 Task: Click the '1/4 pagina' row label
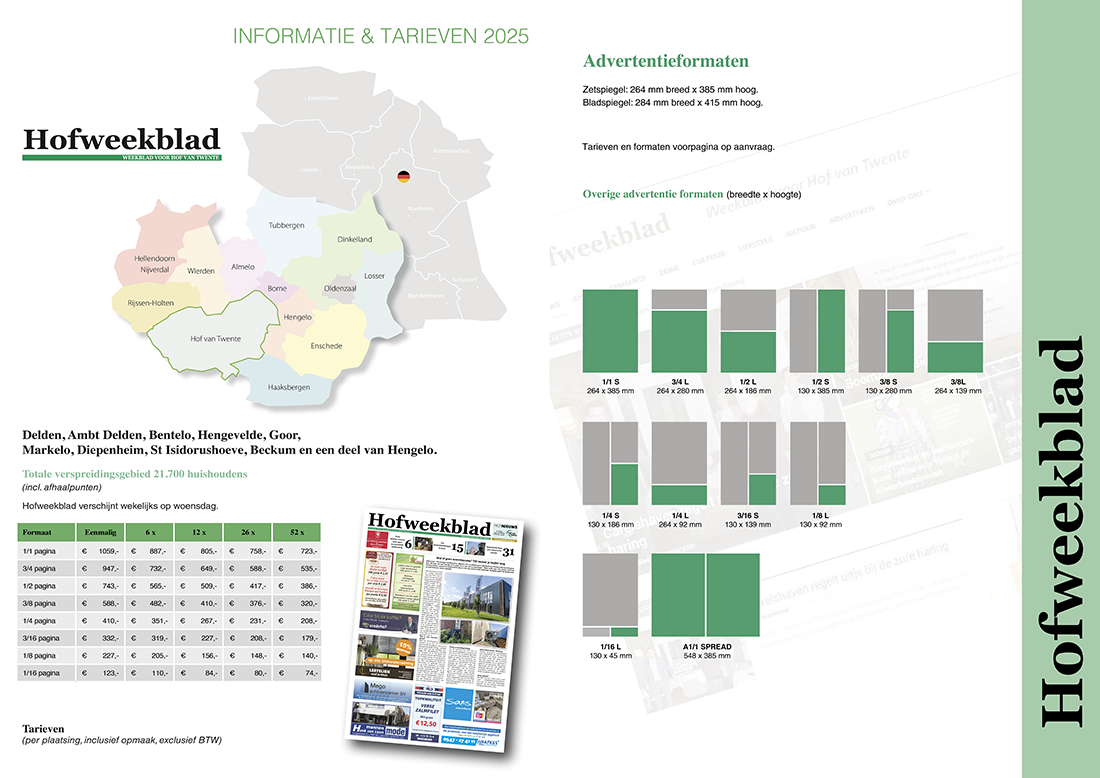[x=39, y=621]
